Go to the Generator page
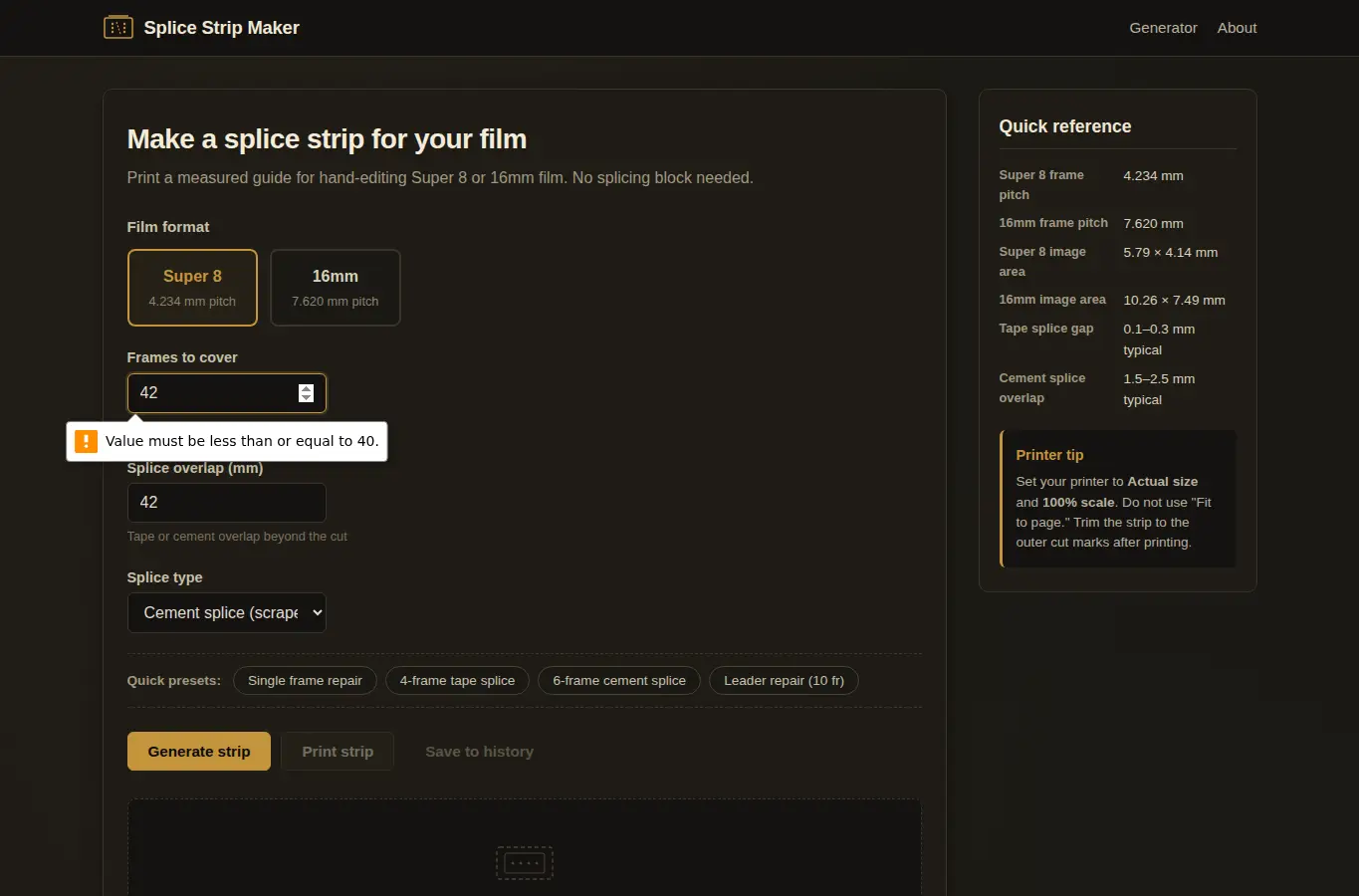 click(1163, 28)
